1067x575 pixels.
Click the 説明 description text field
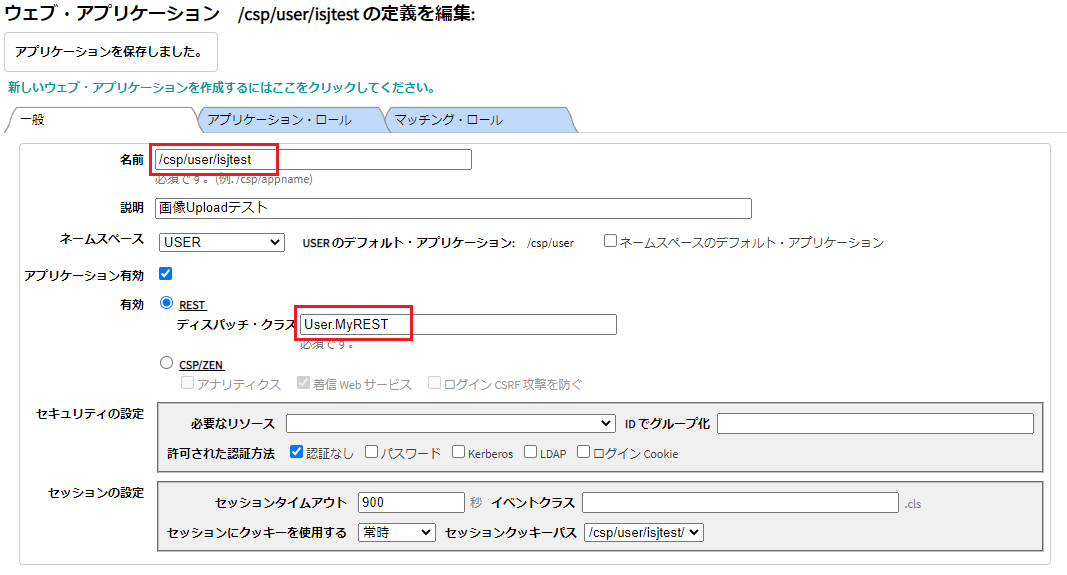pos(453,208)
